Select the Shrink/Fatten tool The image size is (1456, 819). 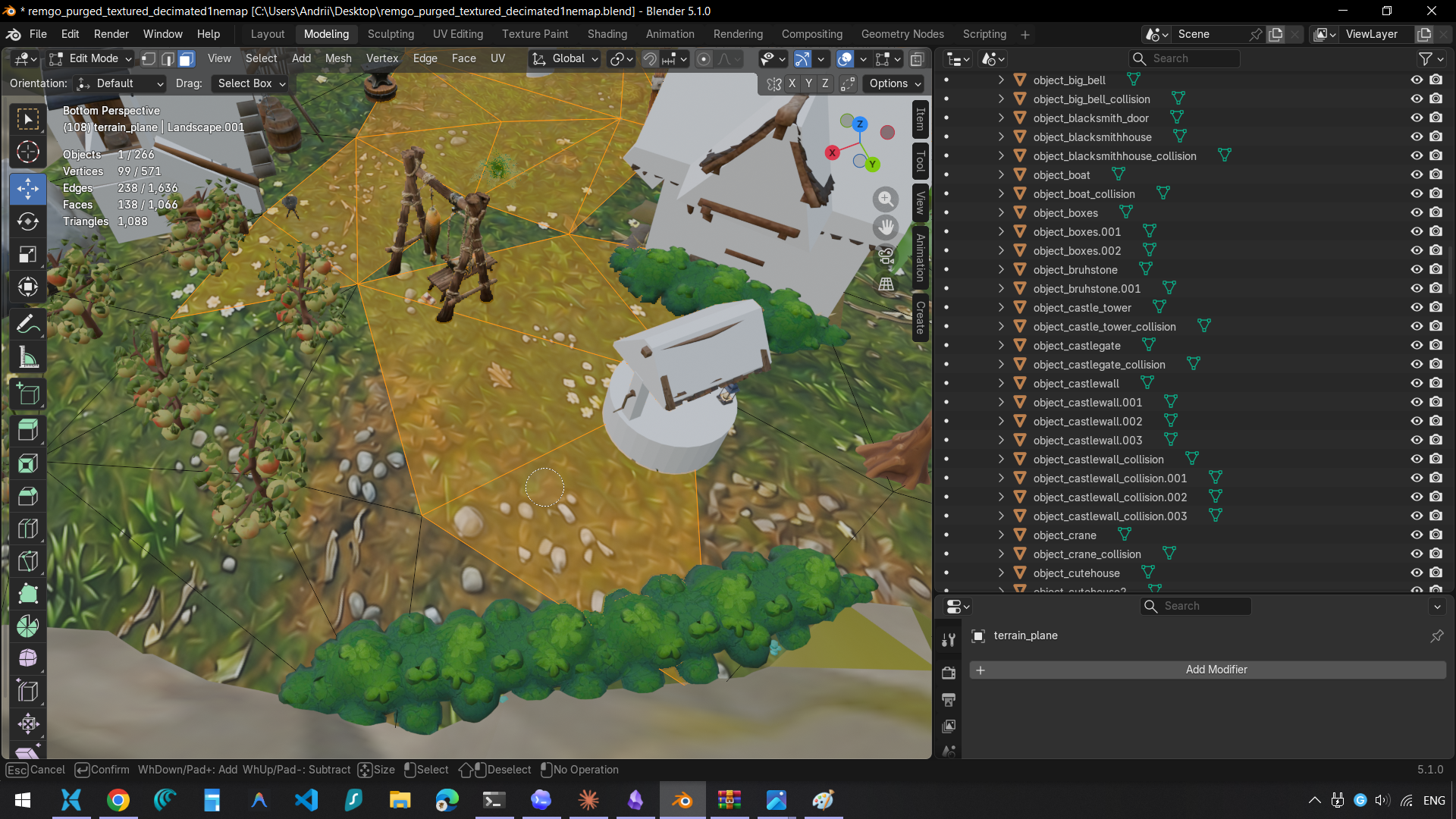coord(28,723)
